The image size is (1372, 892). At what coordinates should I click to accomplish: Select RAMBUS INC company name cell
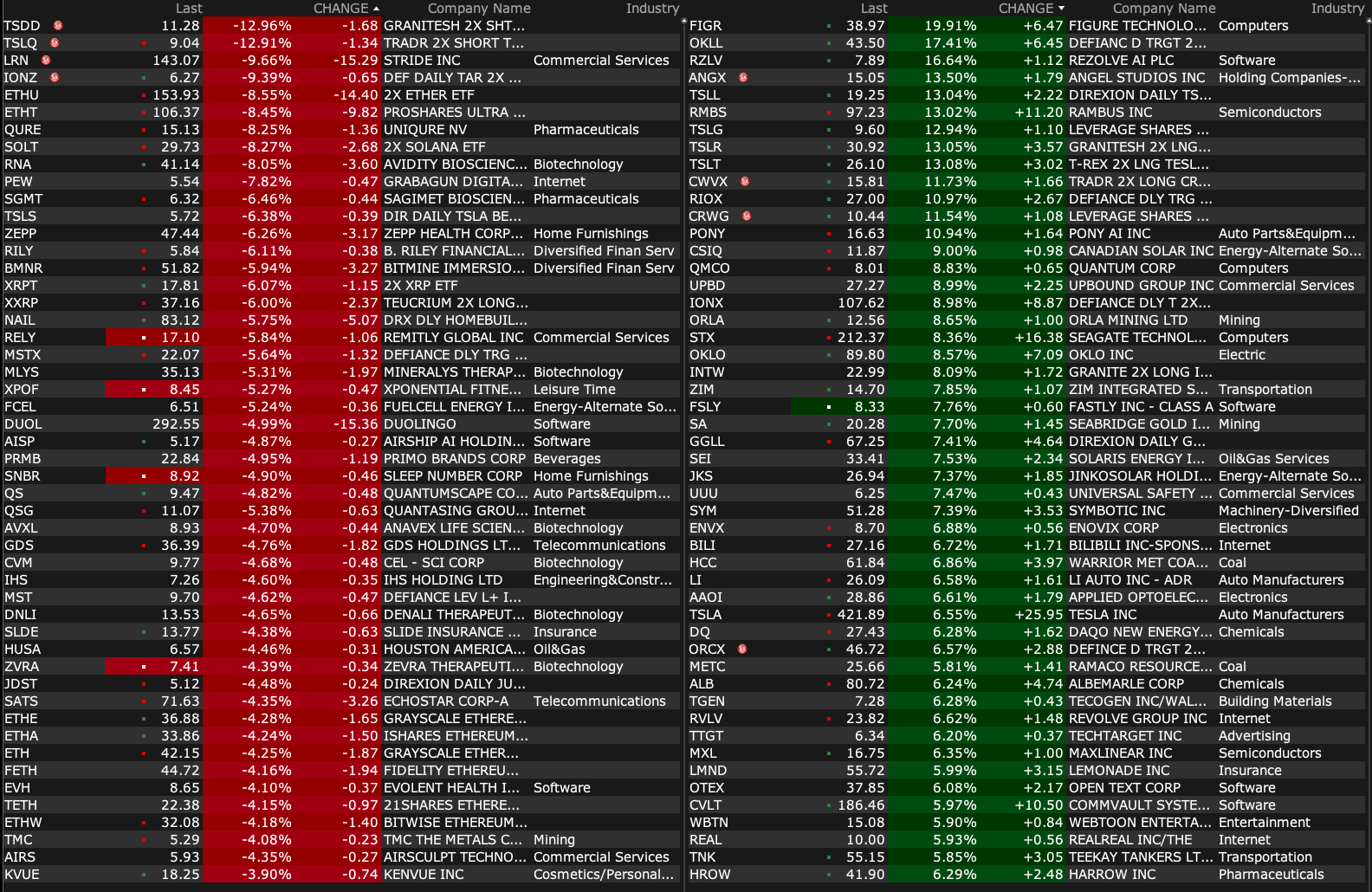tap(1110, 113)
